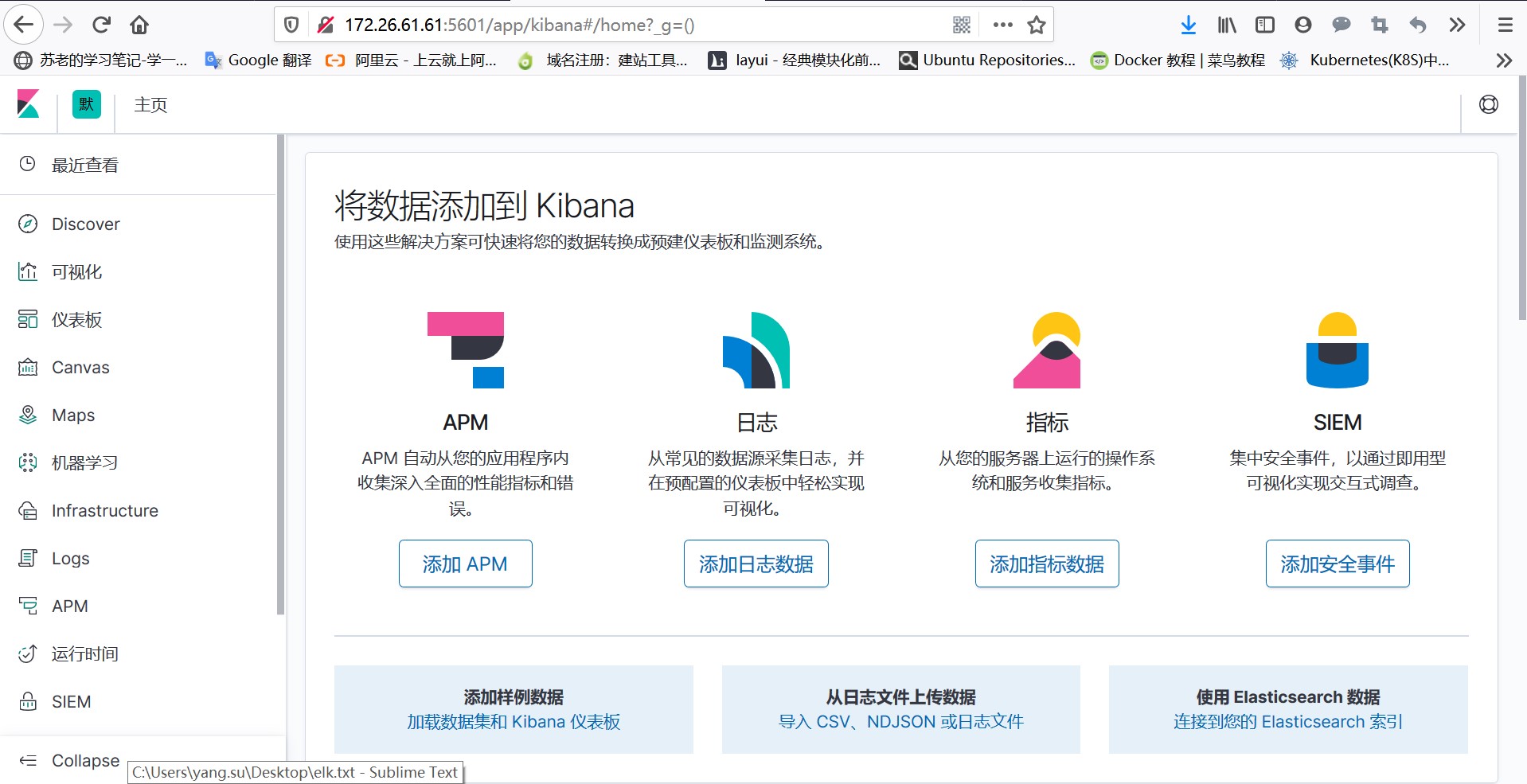Click the browser address bar URL

pos(519,25)
